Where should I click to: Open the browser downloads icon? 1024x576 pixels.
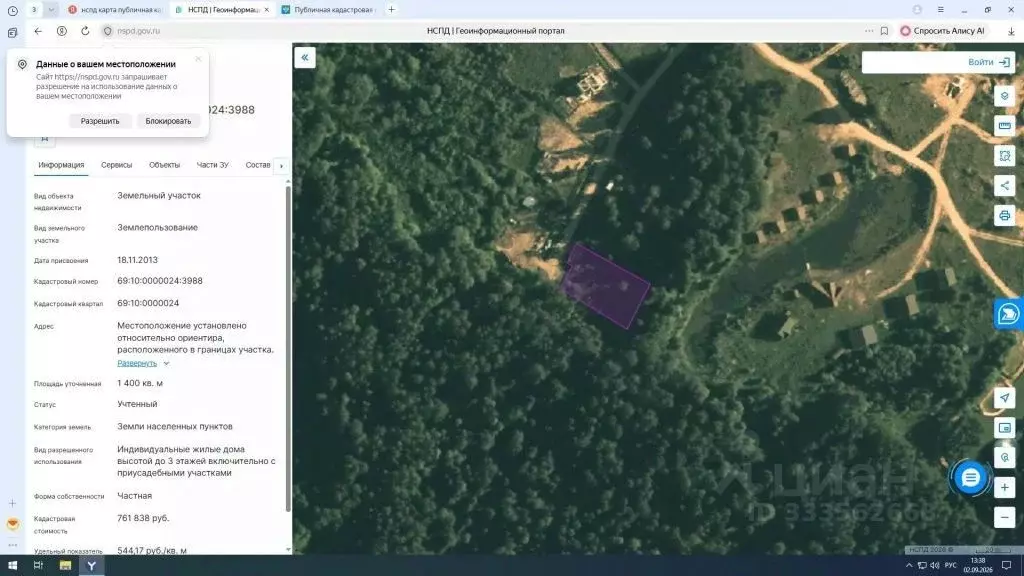1011,31
